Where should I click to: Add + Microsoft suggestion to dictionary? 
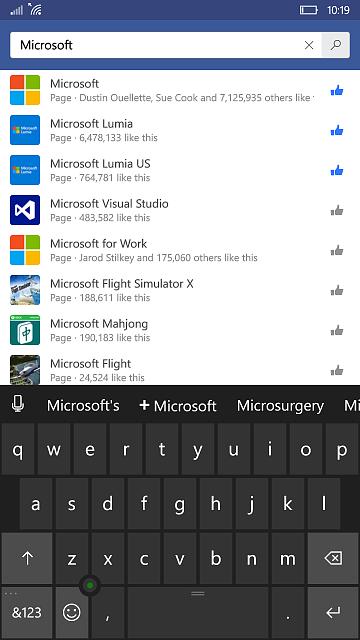pos(178,406)
